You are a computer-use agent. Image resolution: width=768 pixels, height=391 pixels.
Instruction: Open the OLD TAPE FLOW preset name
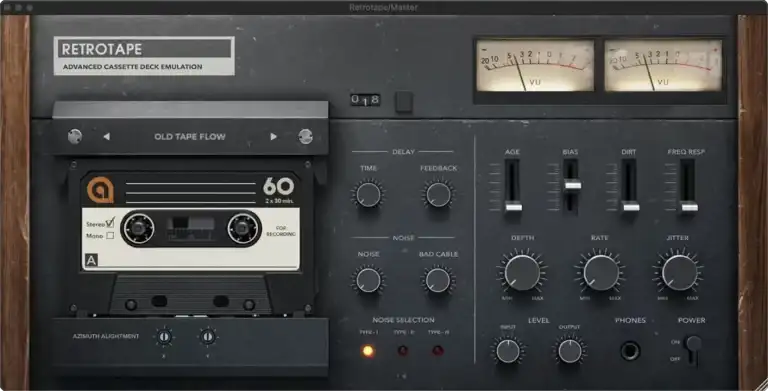point(190,137)
